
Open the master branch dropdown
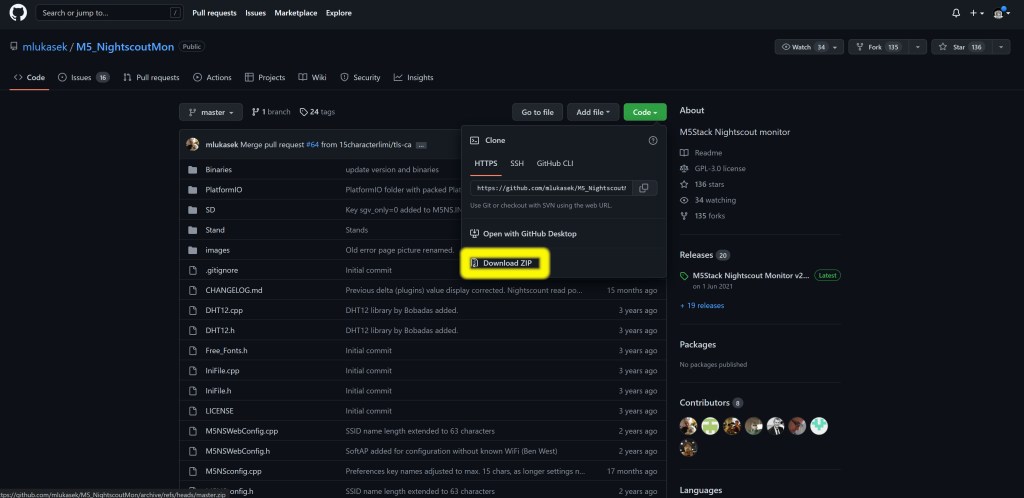coord(211,112)
